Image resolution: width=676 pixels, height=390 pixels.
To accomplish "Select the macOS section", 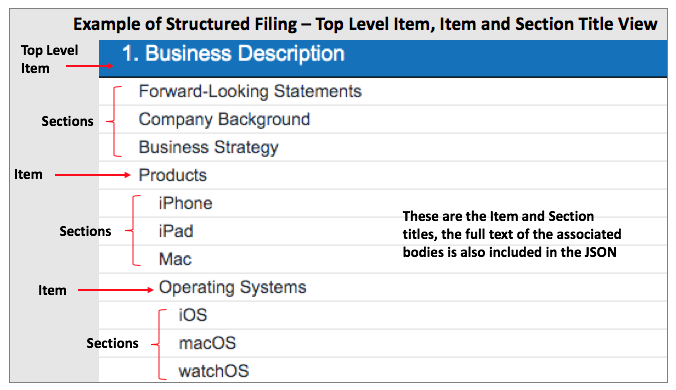I will point(207,343).
